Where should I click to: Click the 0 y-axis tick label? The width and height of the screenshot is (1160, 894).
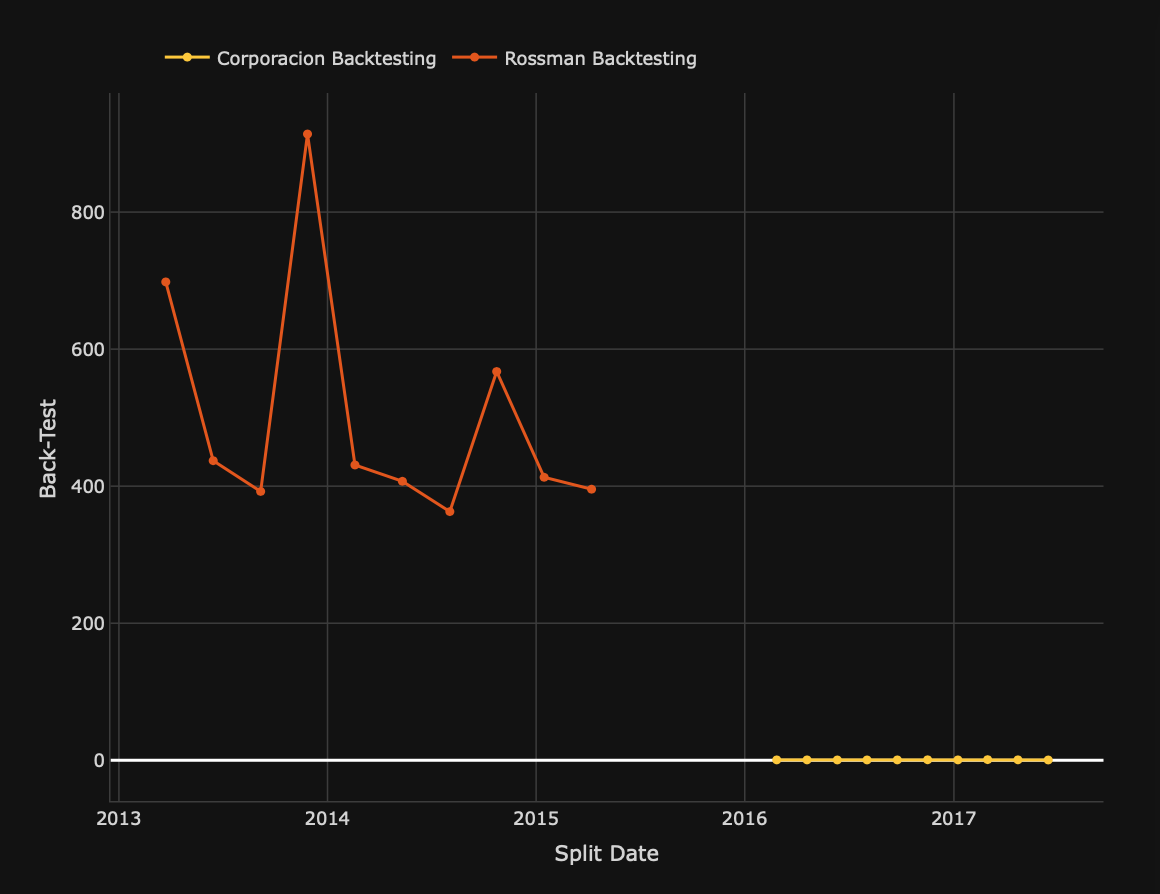99,760
